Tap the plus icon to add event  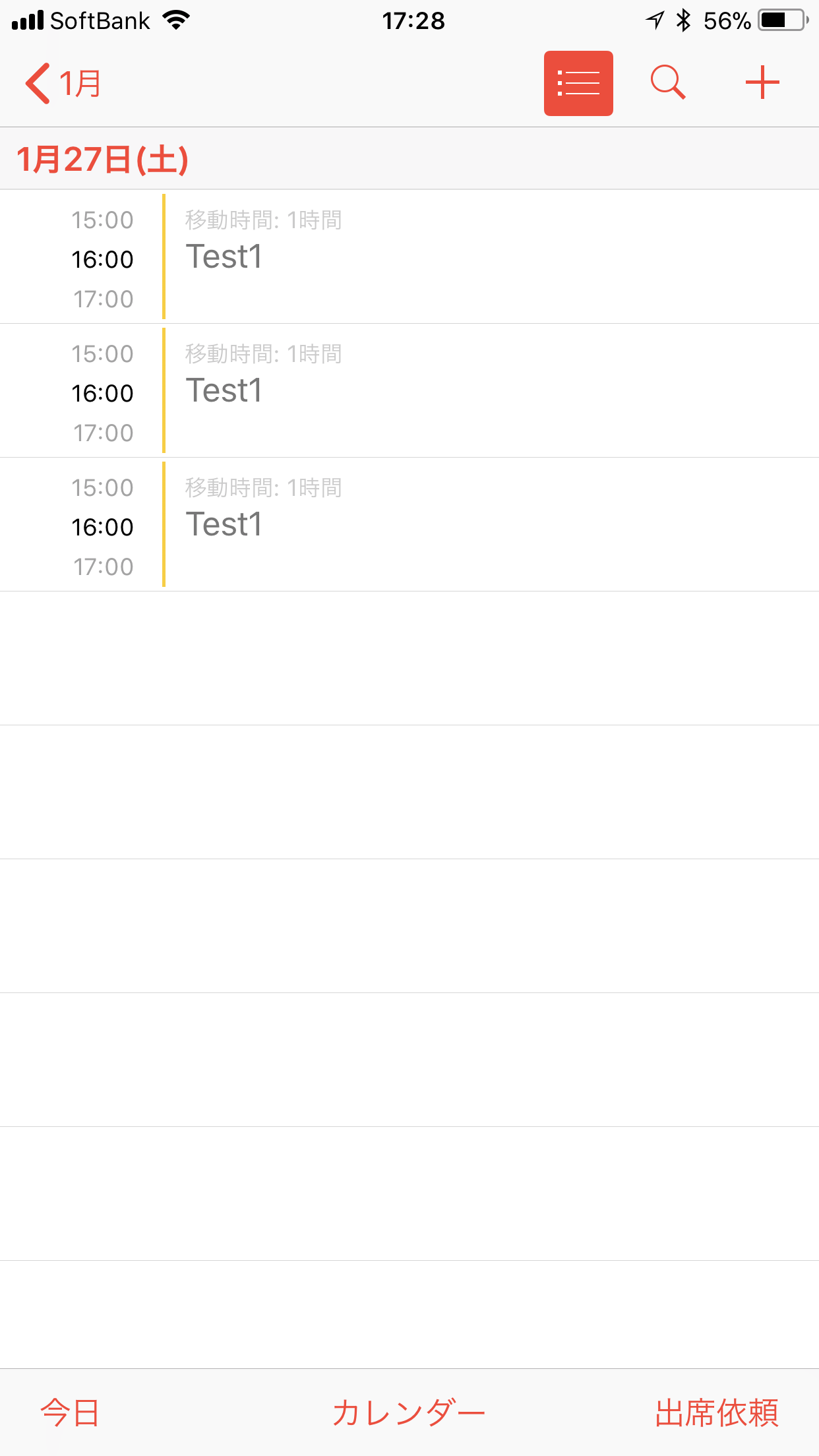pos(762,83)
